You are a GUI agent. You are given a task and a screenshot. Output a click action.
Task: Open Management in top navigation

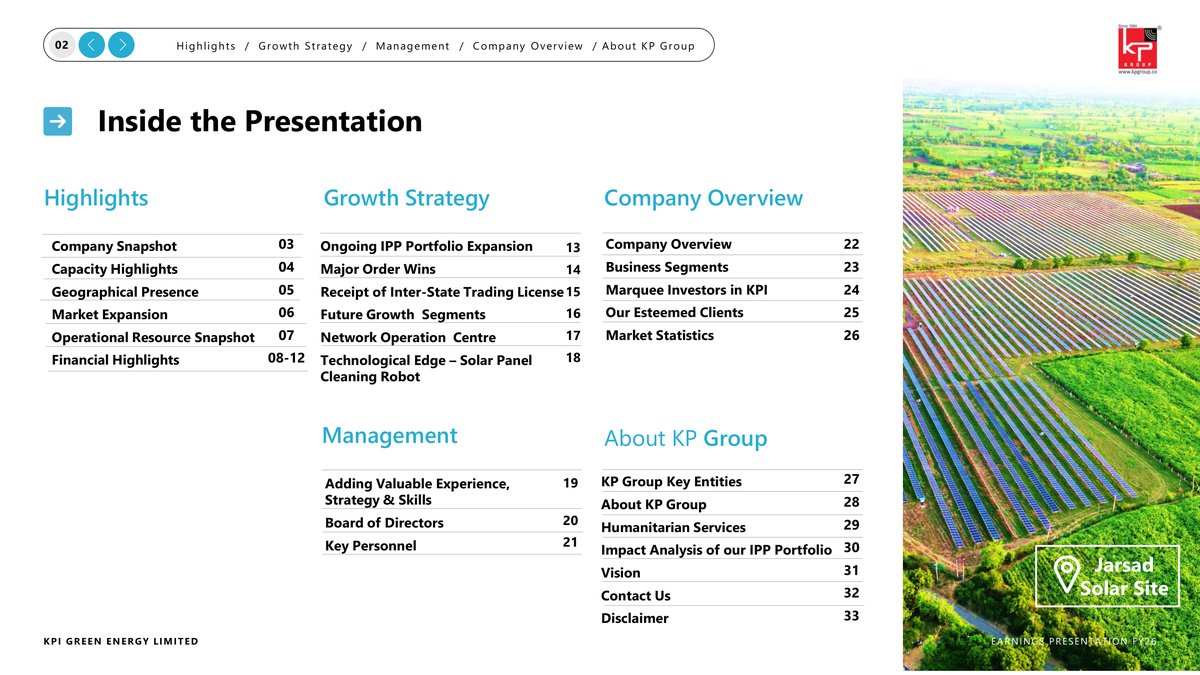click(x=413, y=46)
